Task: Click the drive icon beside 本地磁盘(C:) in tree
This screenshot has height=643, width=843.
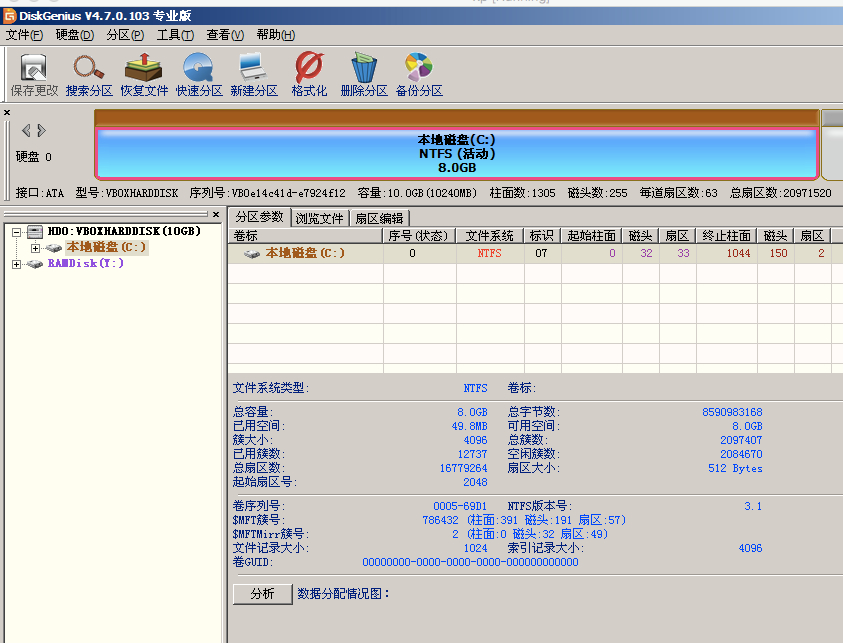Action: tap(53, 248)
